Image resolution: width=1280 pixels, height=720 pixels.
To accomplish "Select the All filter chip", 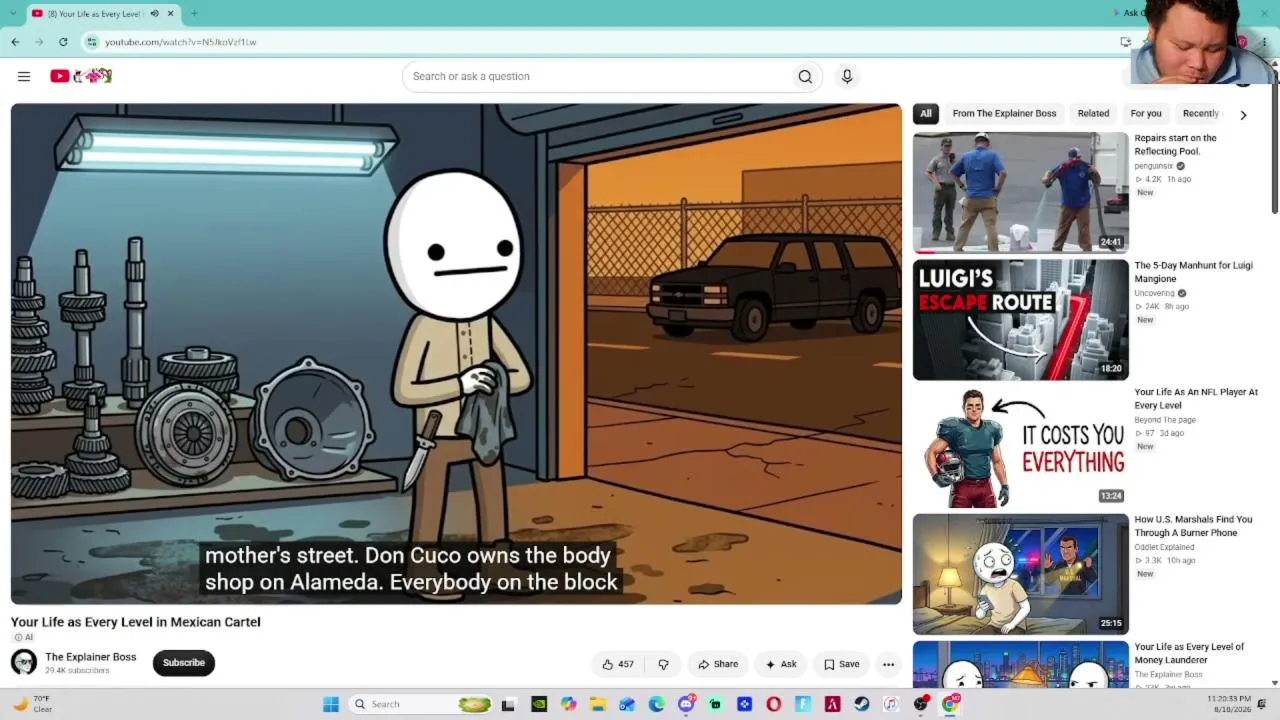I will coord(926,114).
